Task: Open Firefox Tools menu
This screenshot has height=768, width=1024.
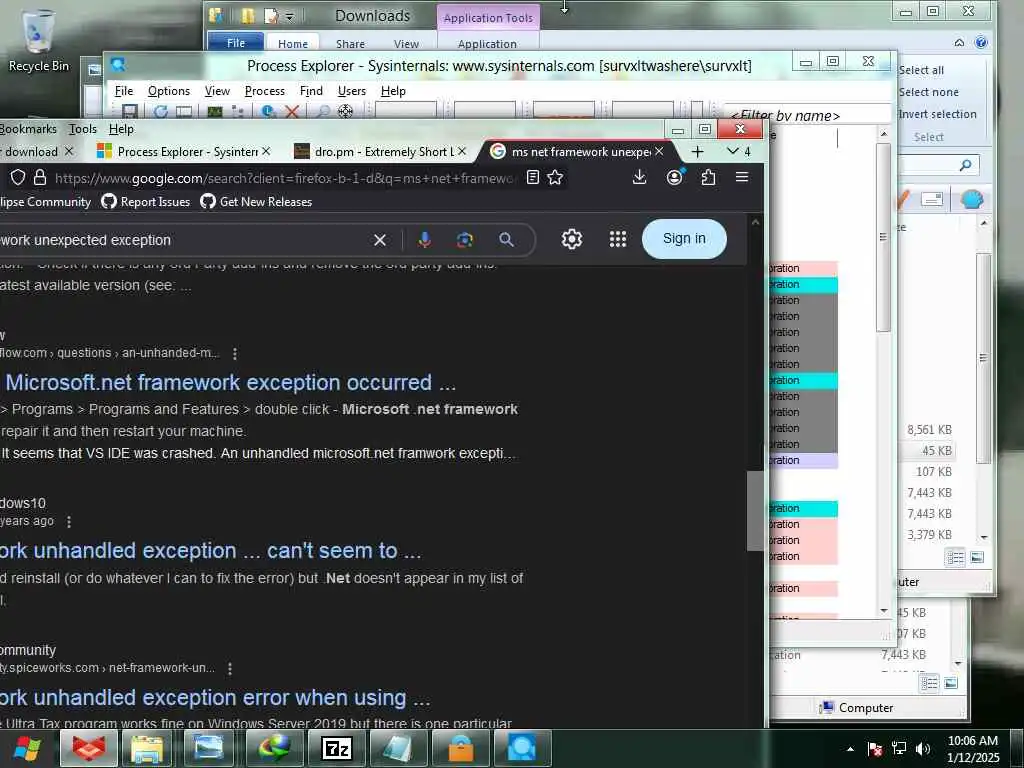Action: [x=82, y=129]
